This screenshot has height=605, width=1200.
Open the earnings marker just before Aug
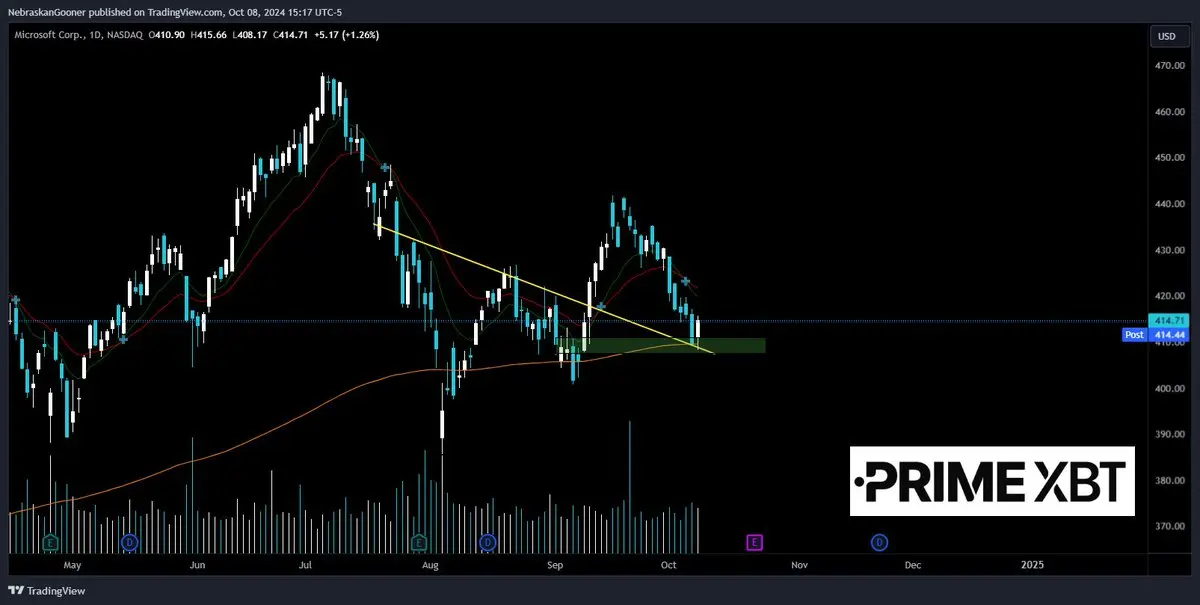pyautogui.click(x=418, y=542)
